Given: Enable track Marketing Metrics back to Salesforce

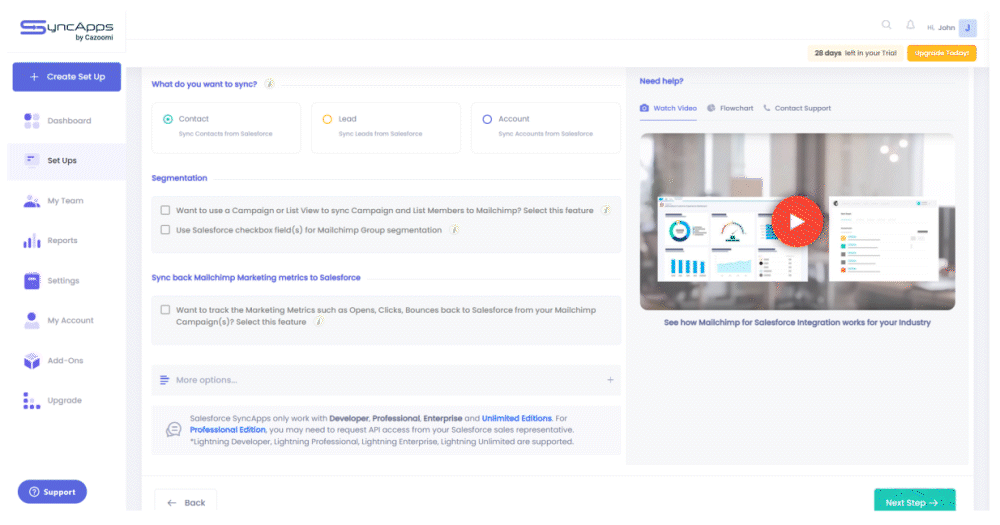Looking at the screenshot, I should pos(165,309).
